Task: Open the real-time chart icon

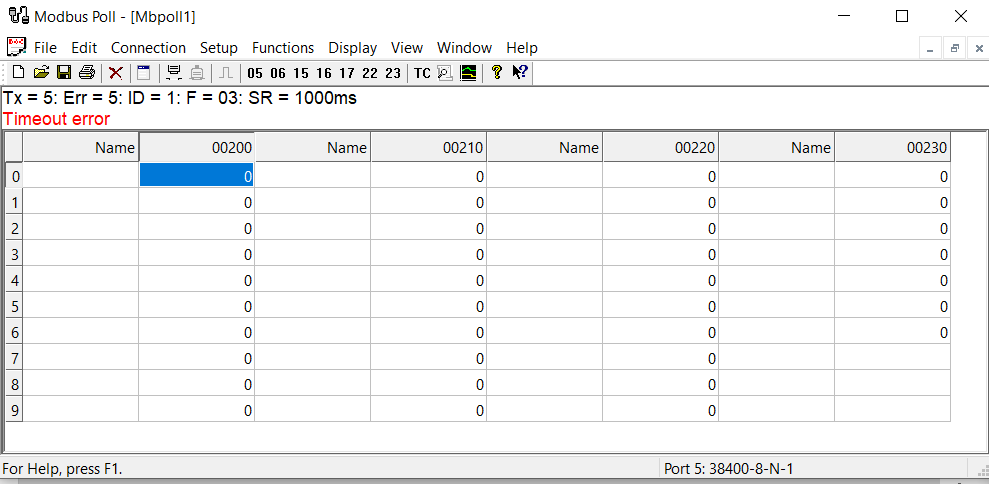Action: (467, 72)
